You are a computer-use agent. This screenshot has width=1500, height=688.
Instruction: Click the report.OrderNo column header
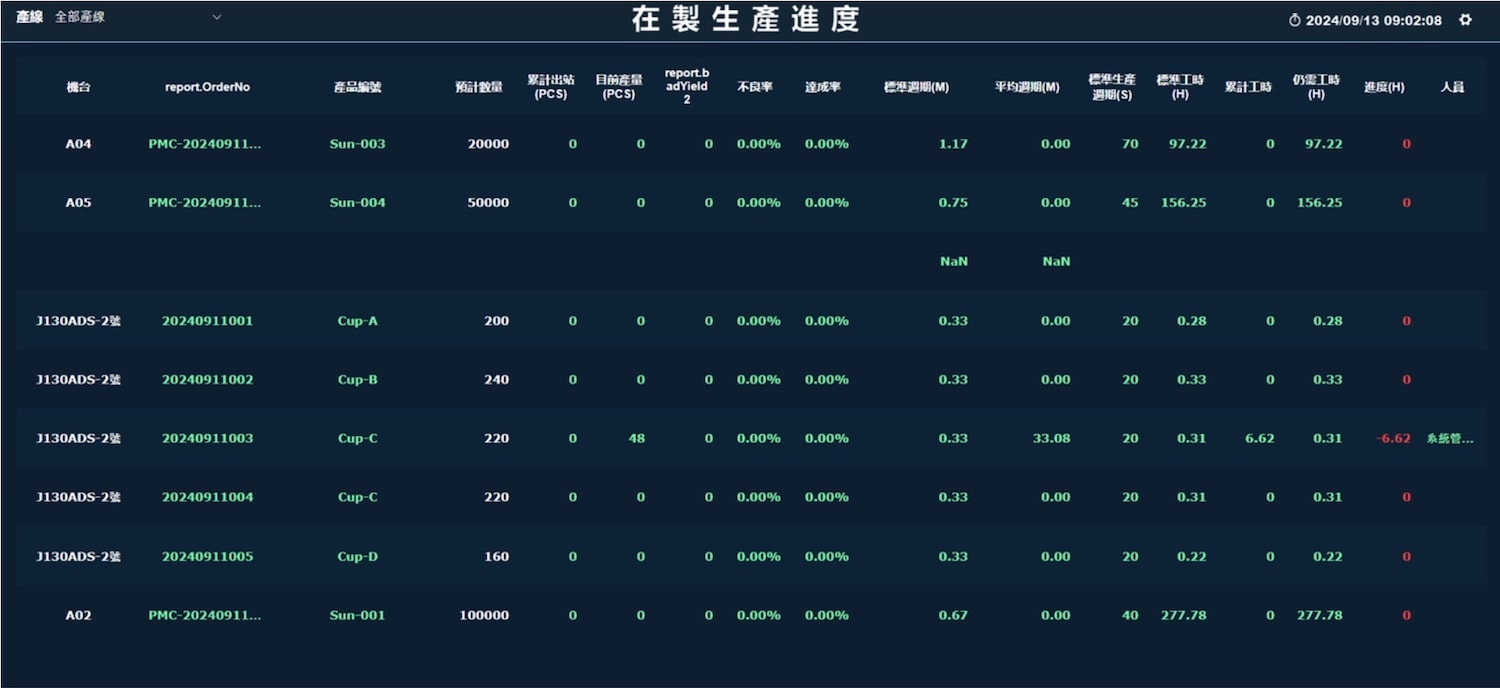[207, 87]
